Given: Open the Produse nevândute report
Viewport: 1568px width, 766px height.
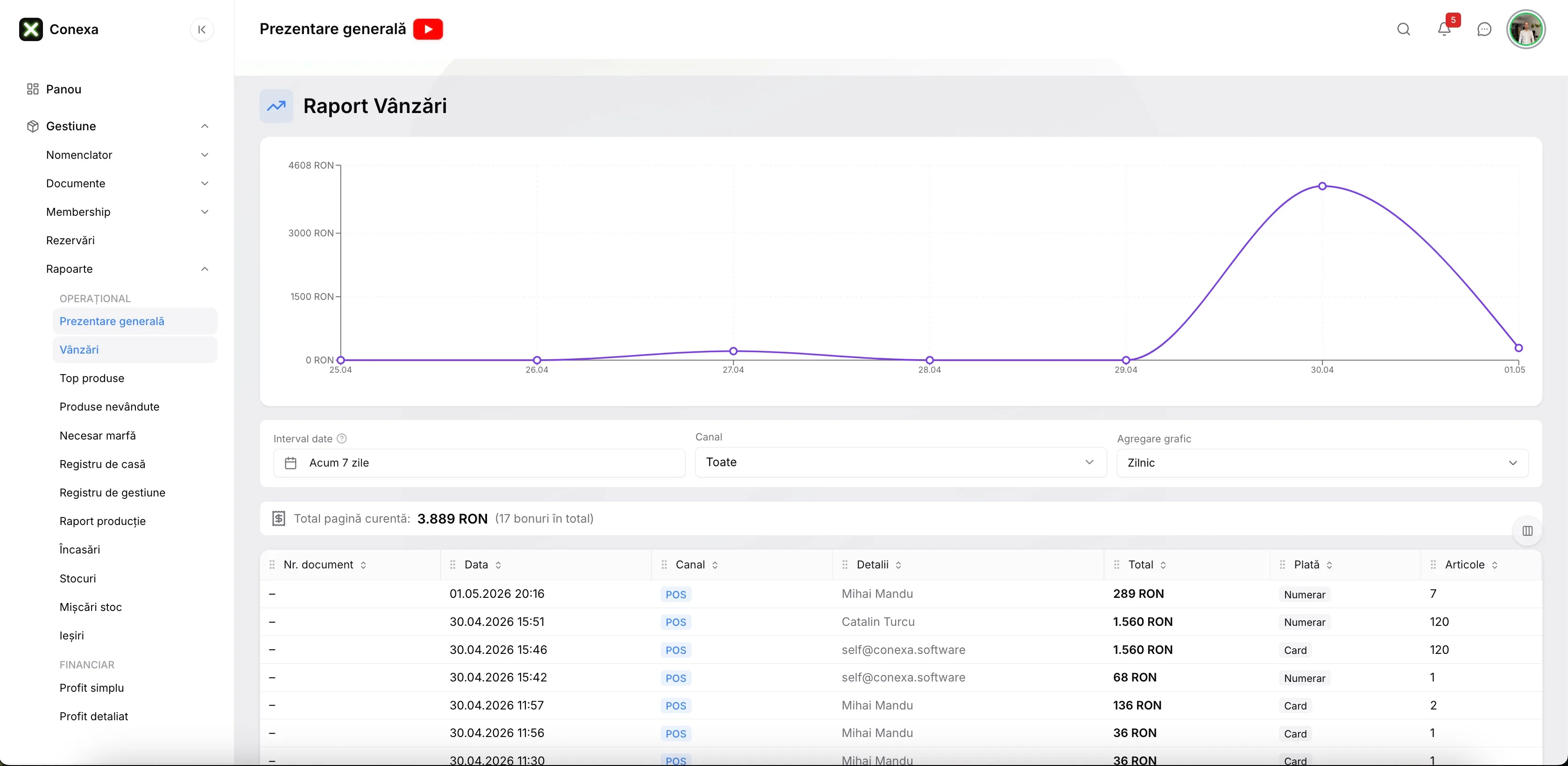Looking at the screenshot, I should 110,407.
